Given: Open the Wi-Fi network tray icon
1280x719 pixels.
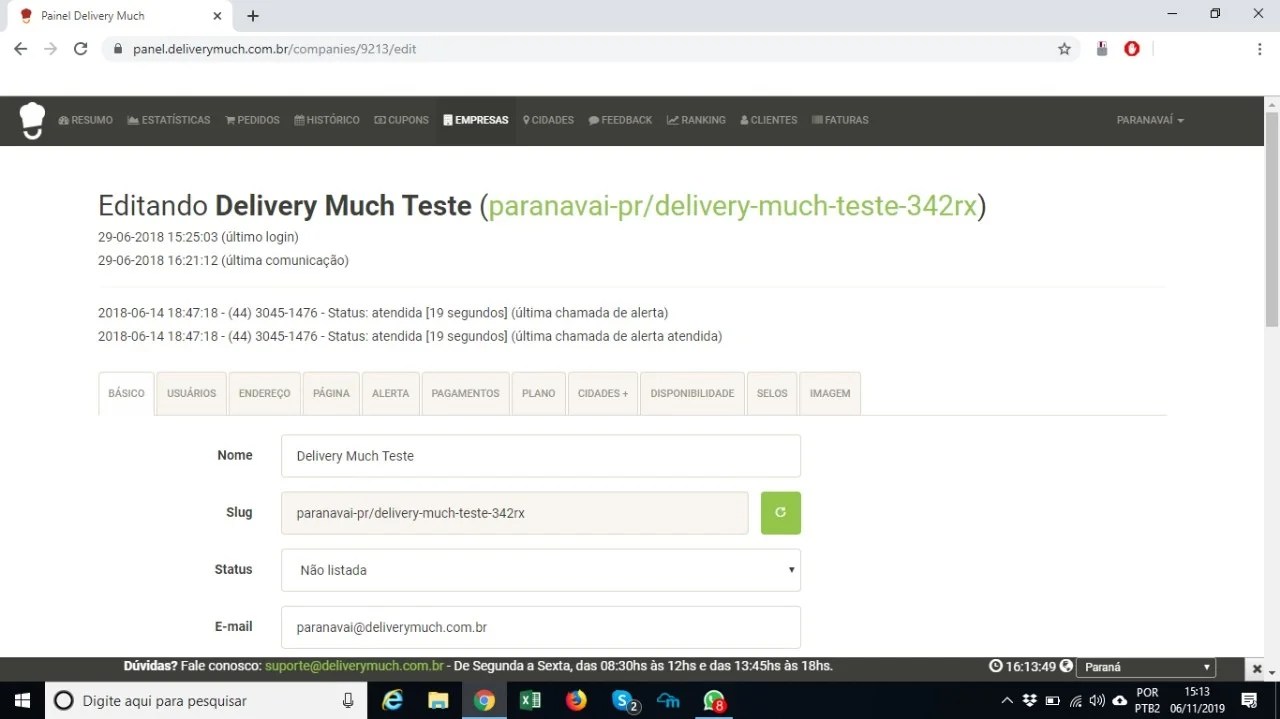Looking at the screenshot, I should [x=1076, y=700].
